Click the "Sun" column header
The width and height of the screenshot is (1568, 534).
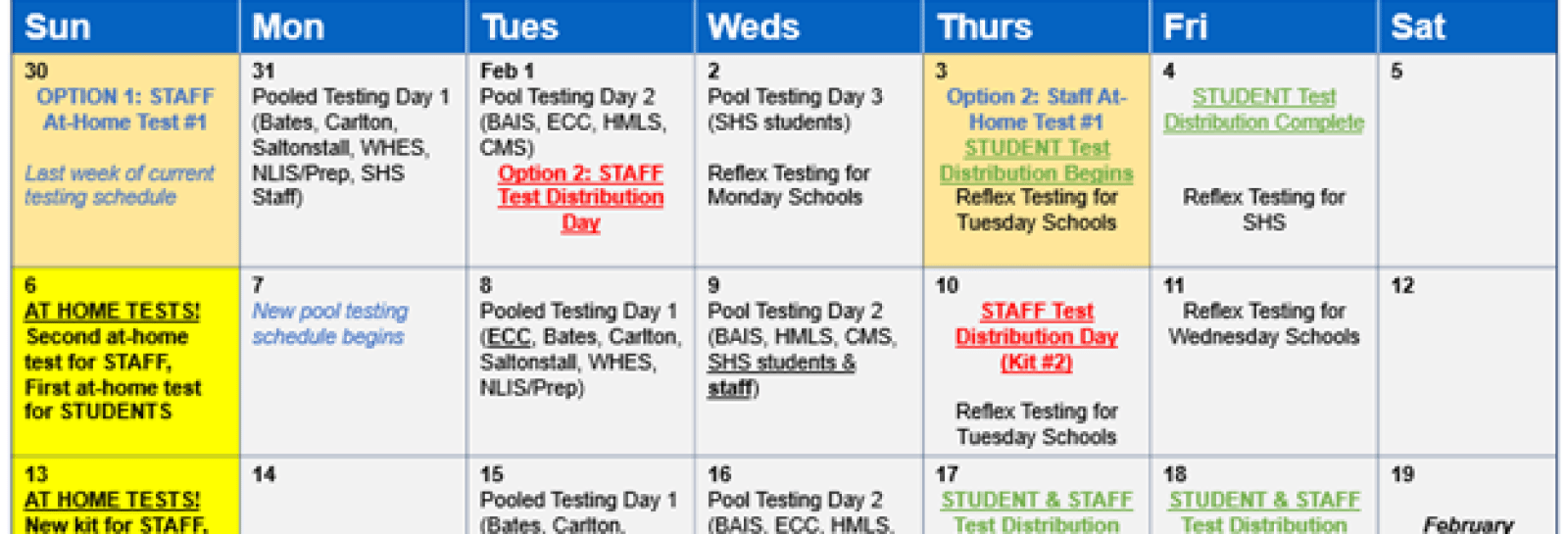coord(58,26)
